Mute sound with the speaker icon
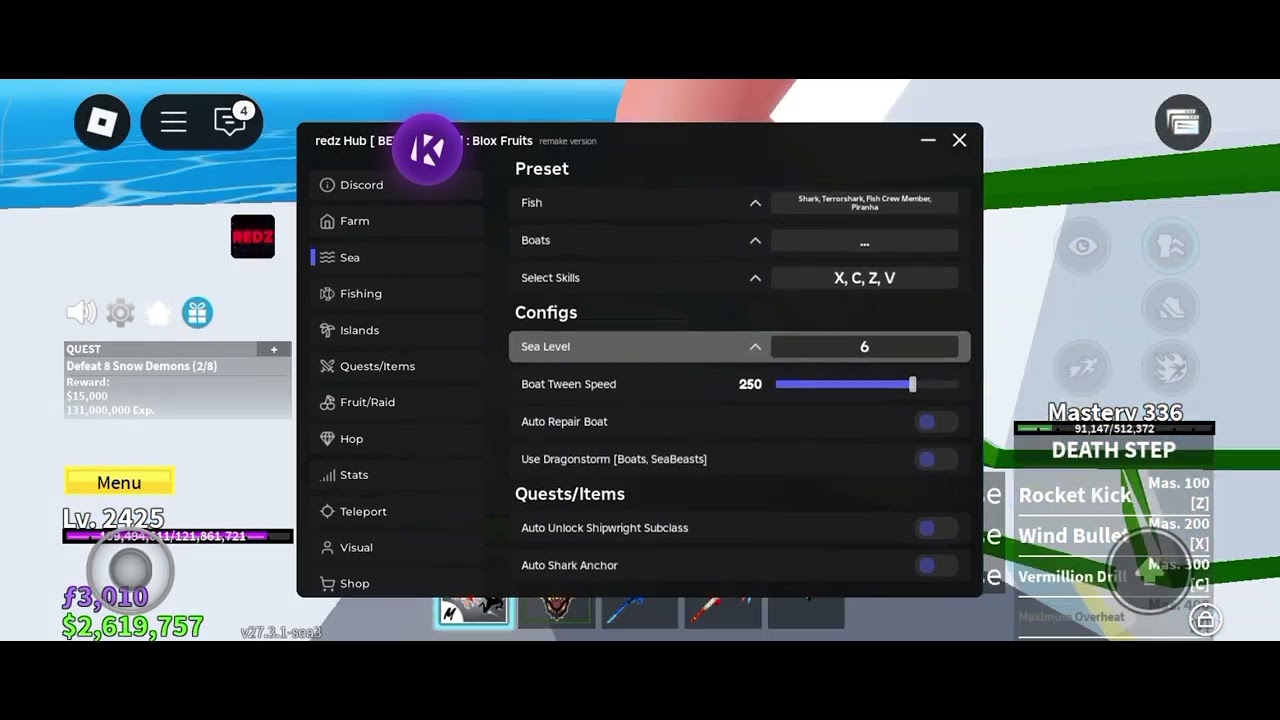Viewport: 1280px width, 720px height. pos(82,313)
